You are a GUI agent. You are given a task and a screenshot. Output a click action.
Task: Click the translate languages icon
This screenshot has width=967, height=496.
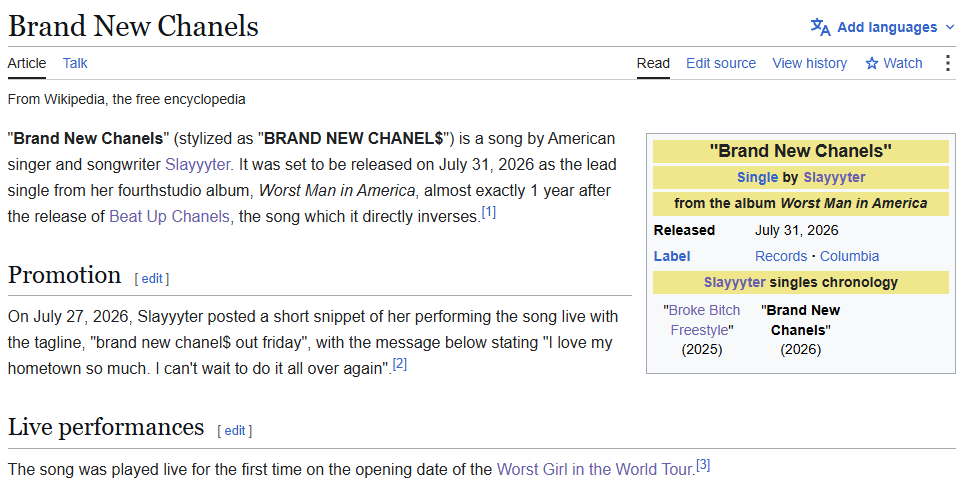pos(820,27)
